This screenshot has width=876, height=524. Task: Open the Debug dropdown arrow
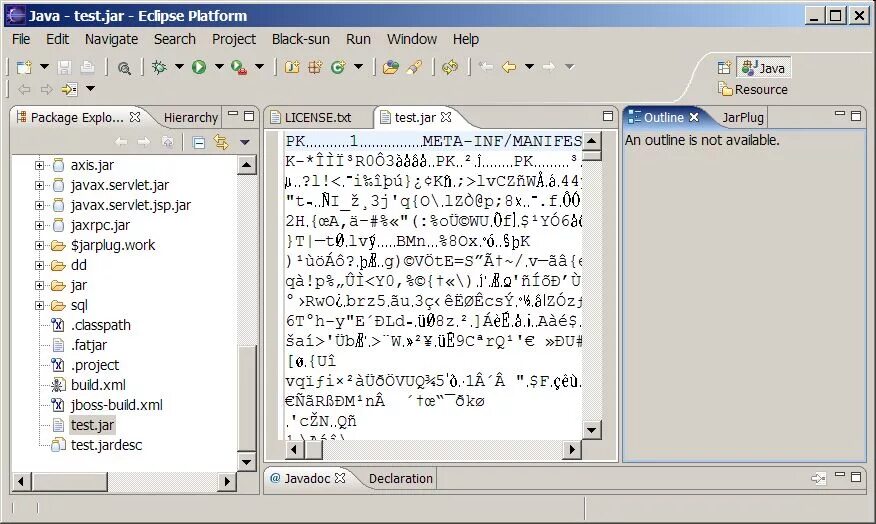click(179, 67)
